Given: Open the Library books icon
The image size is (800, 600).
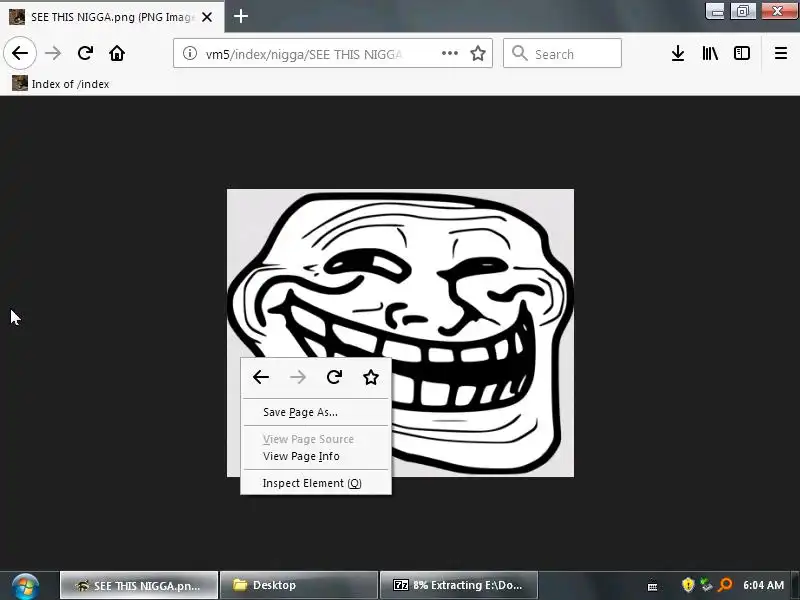Looking at the screenshot, I should [x=710, y=53].
